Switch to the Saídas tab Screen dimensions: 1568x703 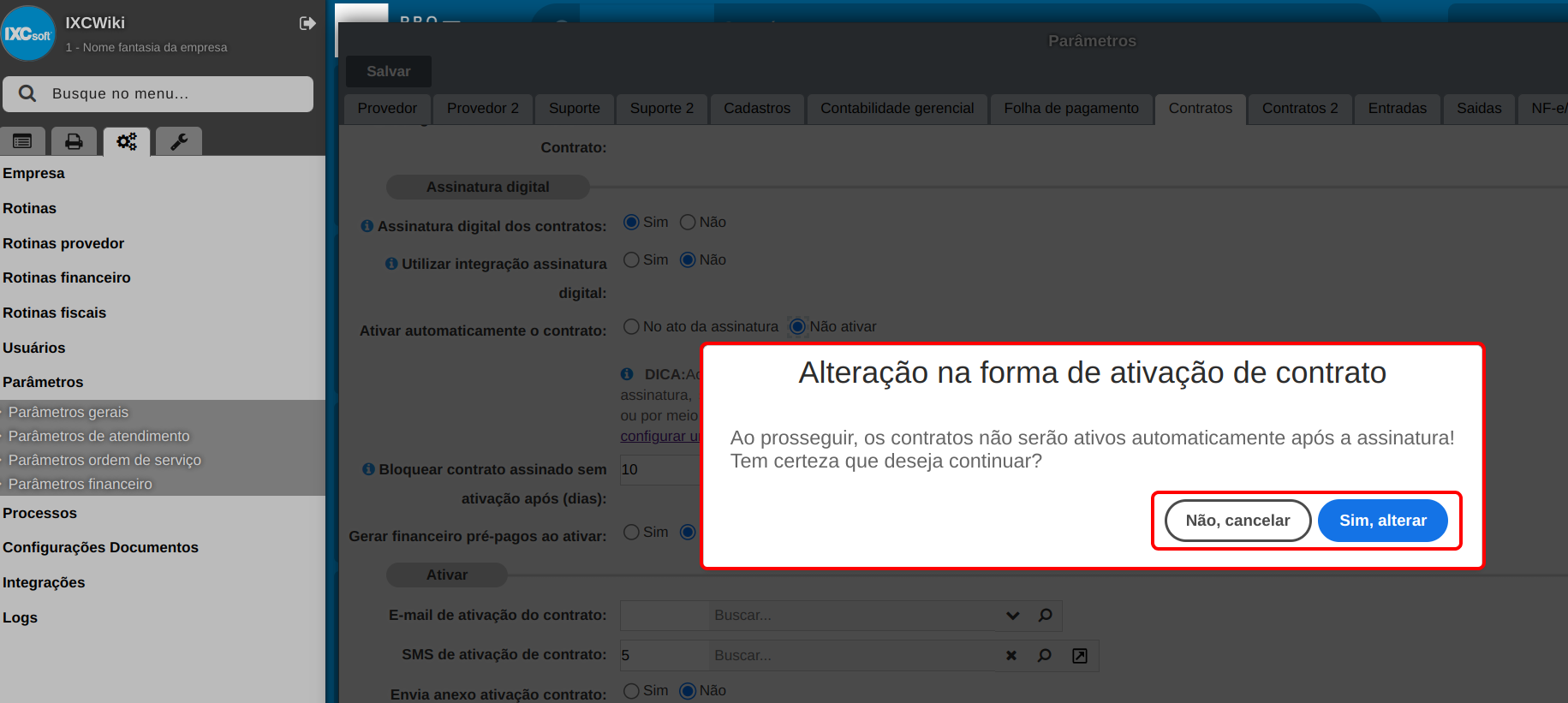coord(1479,109)
